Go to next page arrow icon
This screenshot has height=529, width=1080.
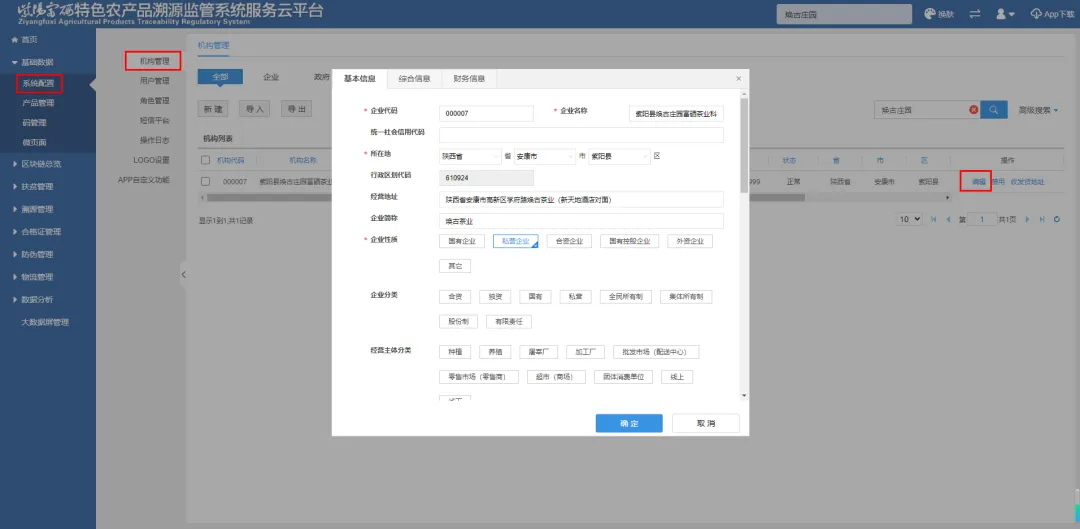click(x=1028, y=219)
